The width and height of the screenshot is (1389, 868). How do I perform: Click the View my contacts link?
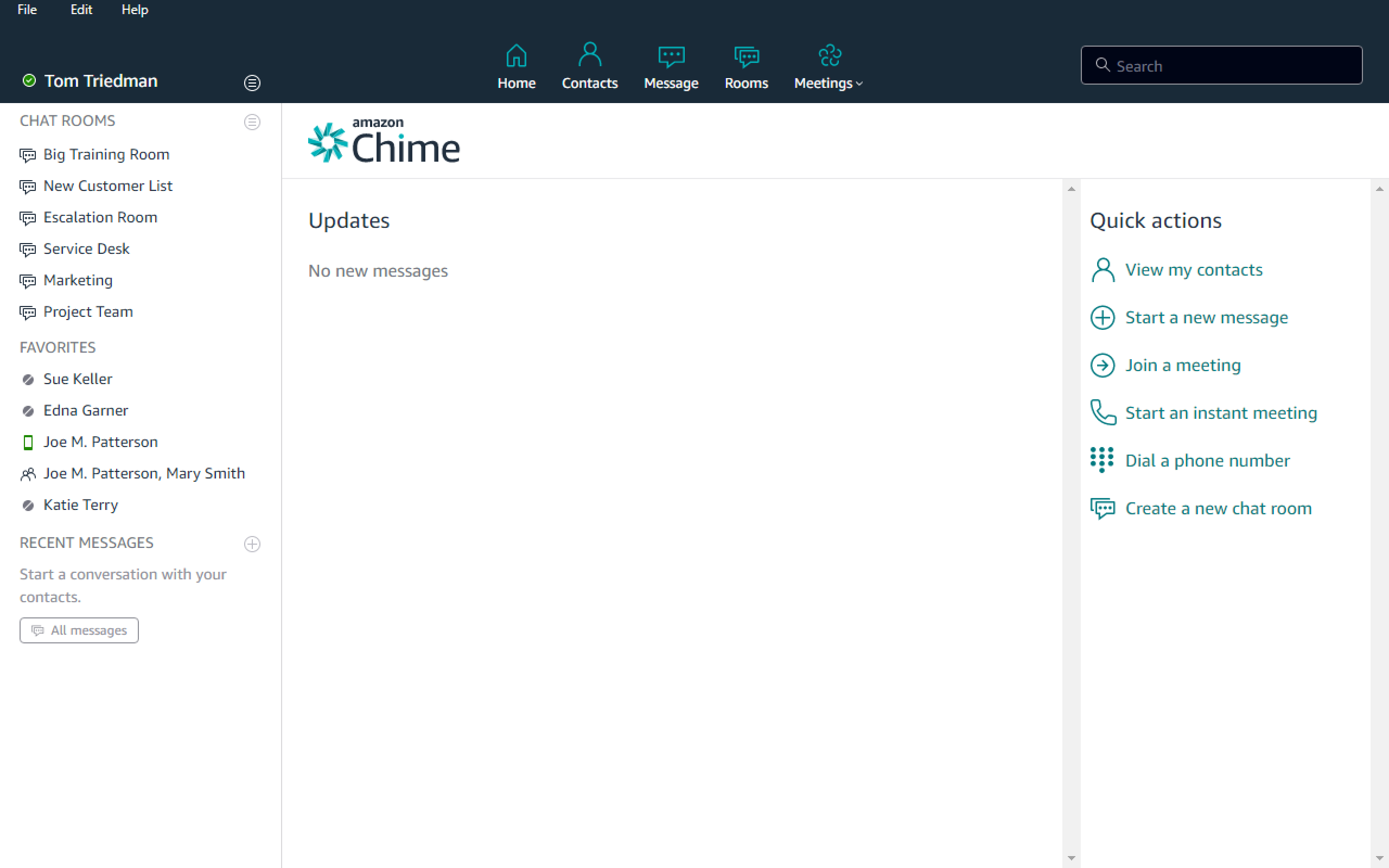pyautogui.click(x=1194, y=270)
